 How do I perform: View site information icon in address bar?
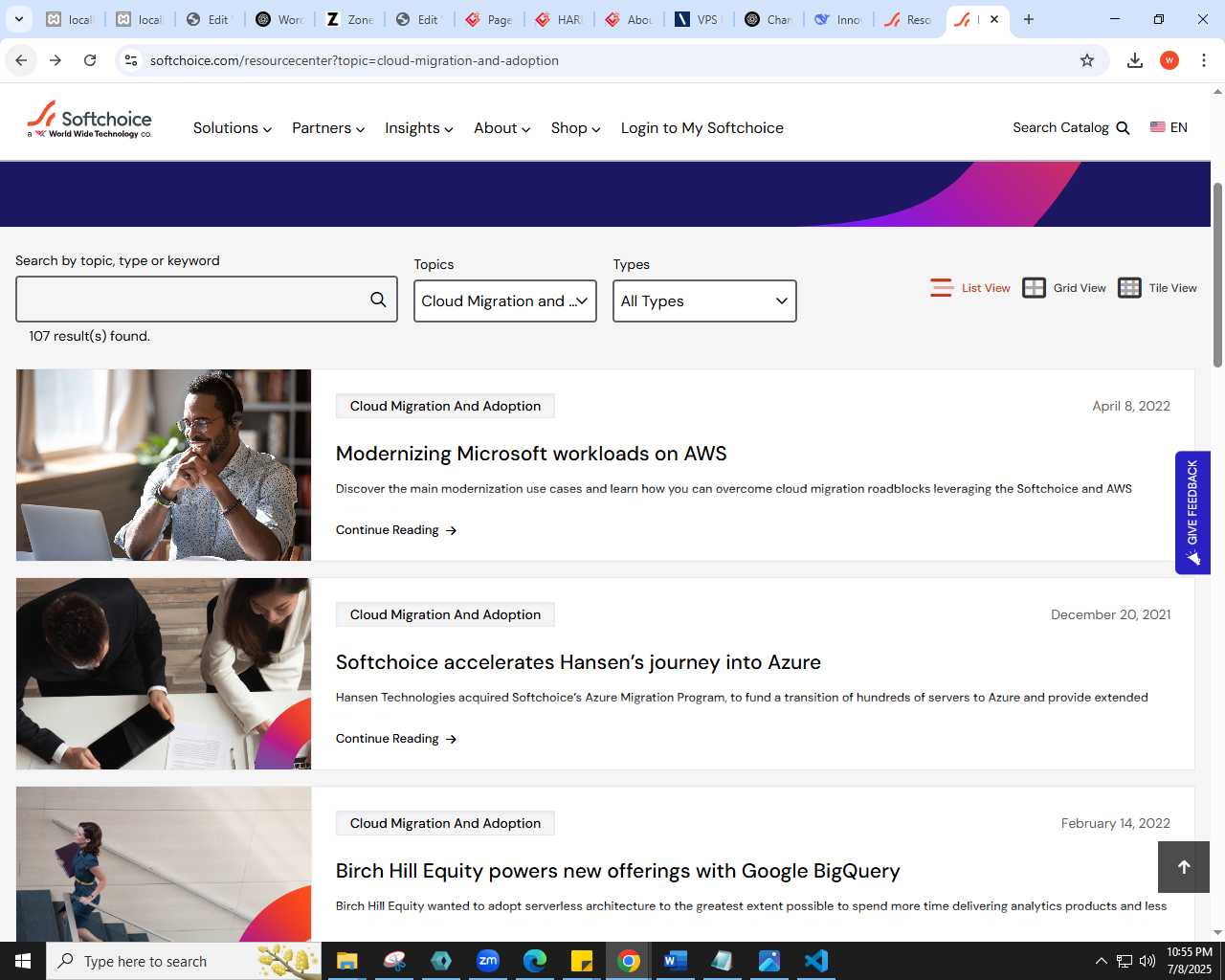point(131,60)
